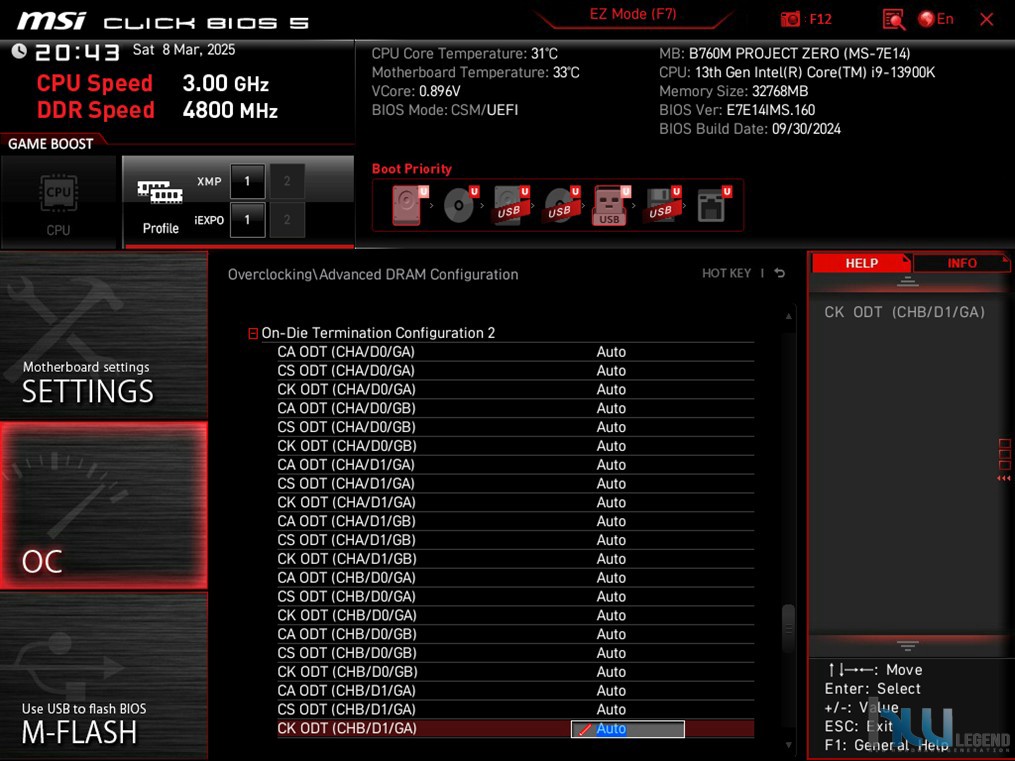Select the CA ODT (CHA/D1/GB) row
The image size is (1015, 761).
515,521
